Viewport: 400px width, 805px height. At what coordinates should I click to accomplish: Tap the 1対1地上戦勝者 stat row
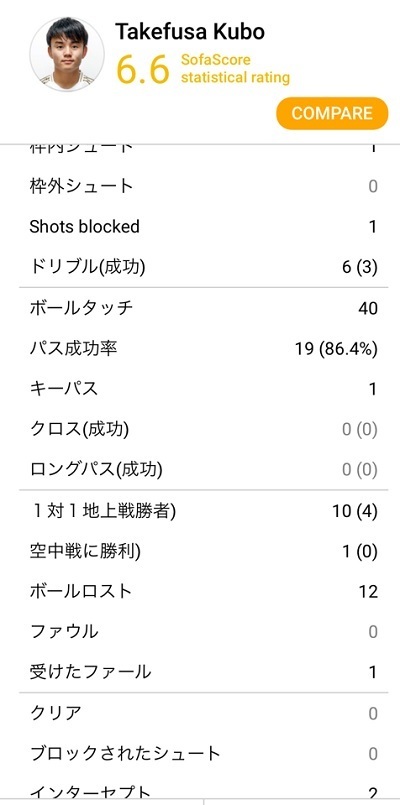pyautogui.click(x=200, y=511)
